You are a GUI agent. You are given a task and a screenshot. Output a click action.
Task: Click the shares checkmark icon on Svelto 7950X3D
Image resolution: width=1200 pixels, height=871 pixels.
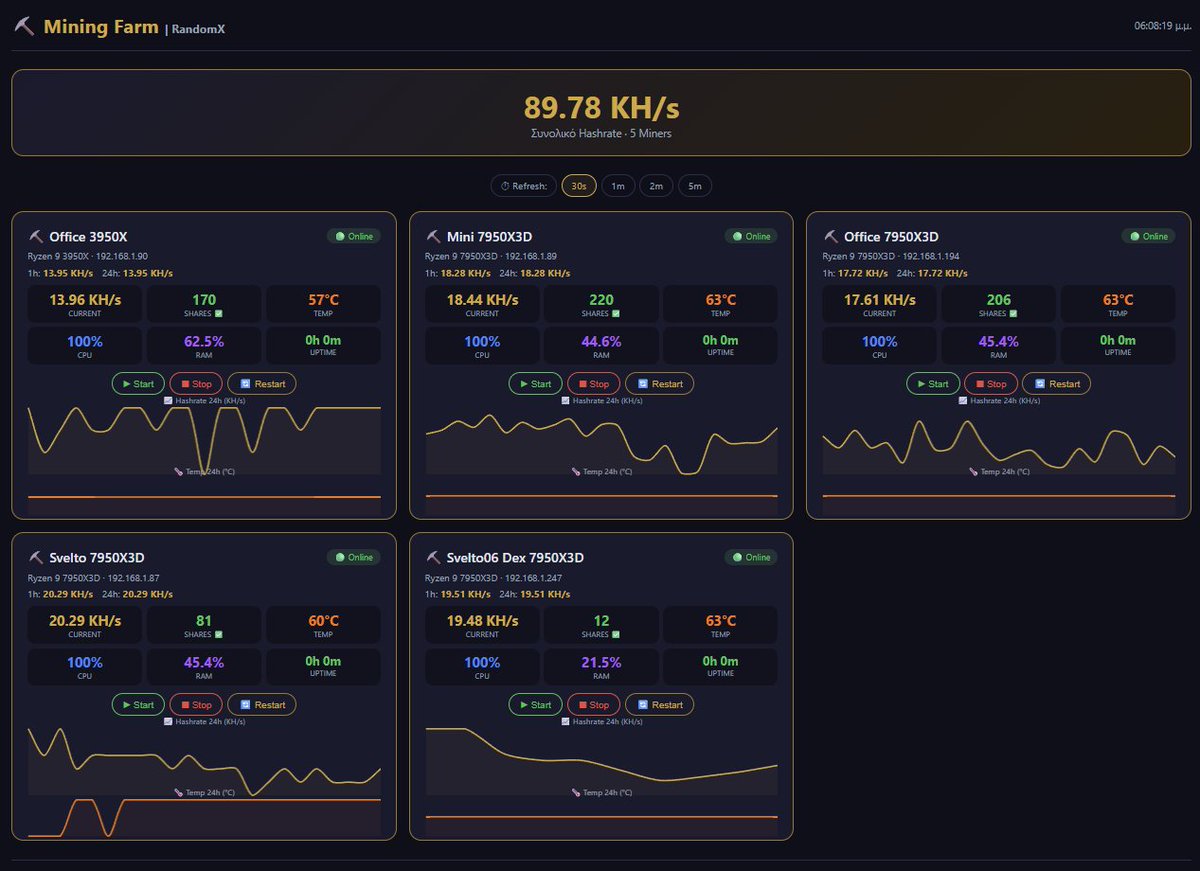[x=219, y=635]
